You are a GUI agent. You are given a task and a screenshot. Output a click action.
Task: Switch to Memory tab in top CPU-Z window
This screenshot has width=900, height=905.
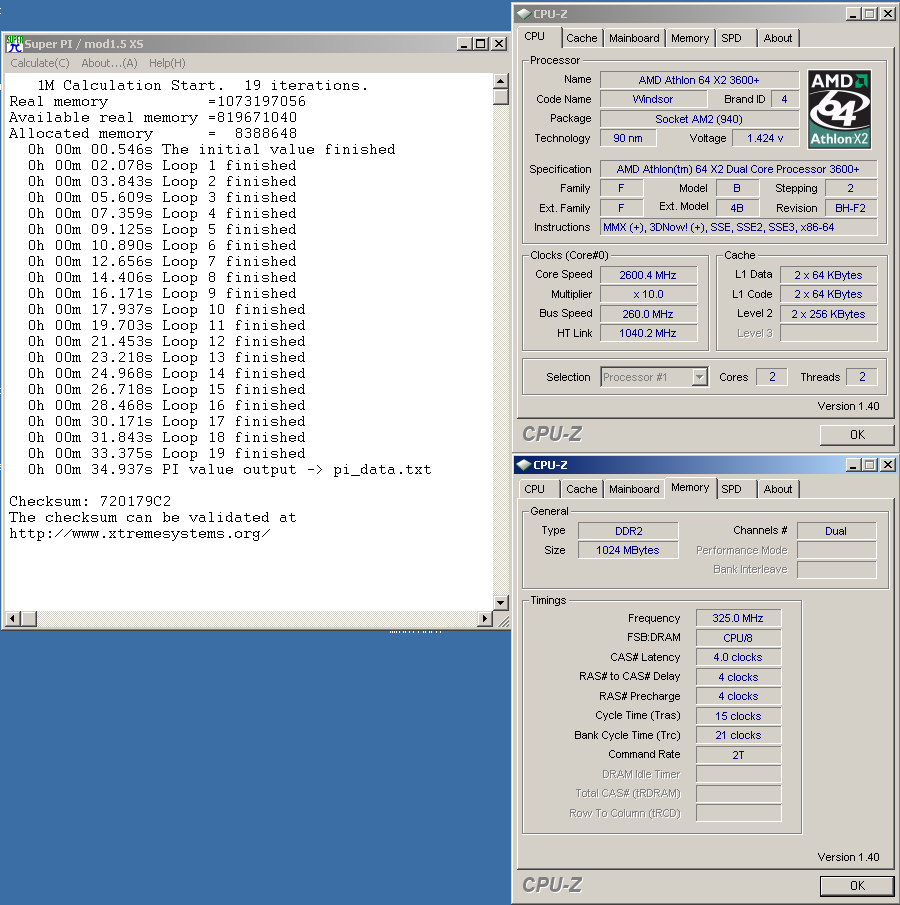point(690,38)
